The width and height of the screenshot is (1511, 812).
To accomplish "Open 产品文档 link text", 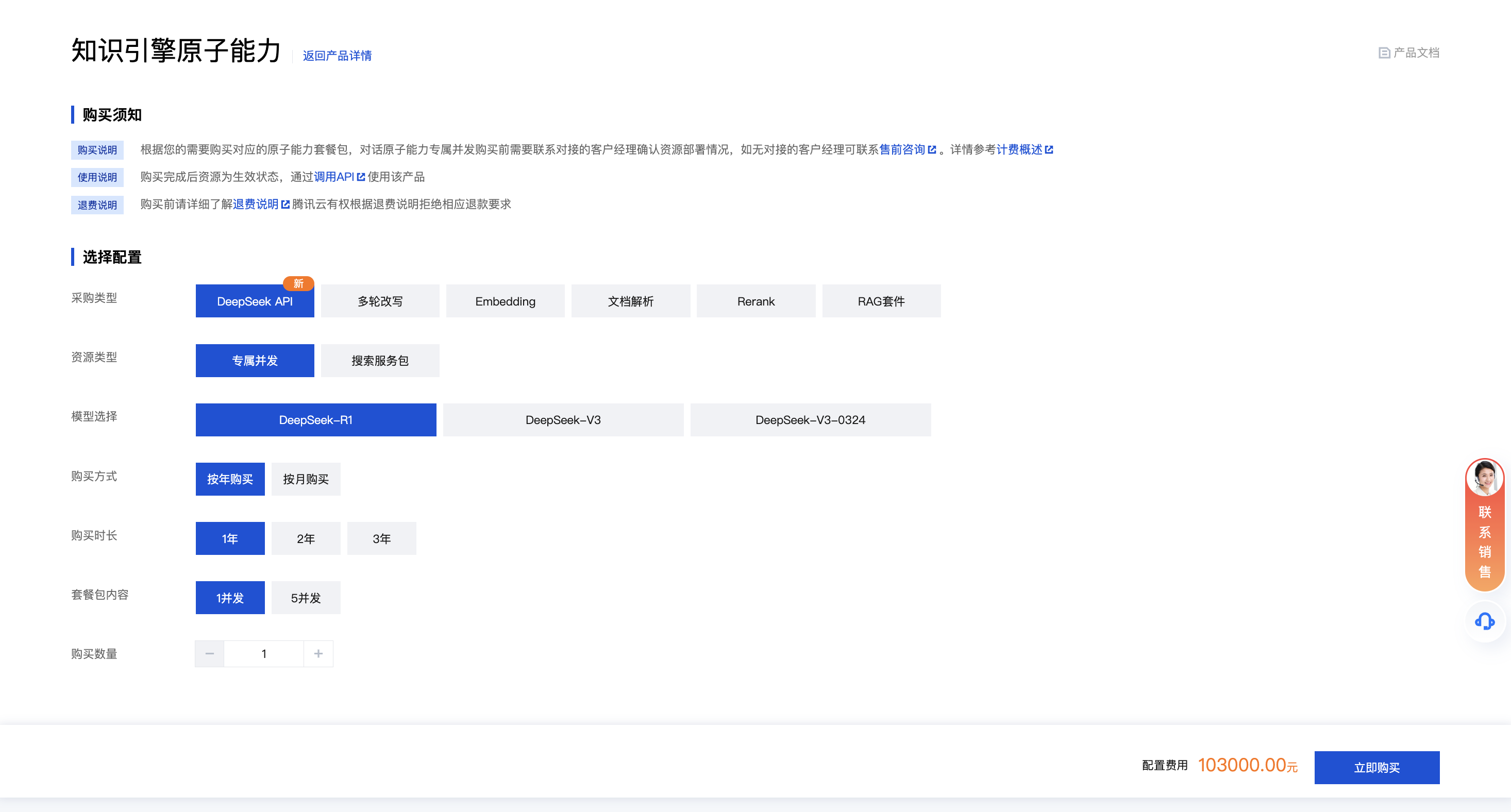I will point(1416,53).
